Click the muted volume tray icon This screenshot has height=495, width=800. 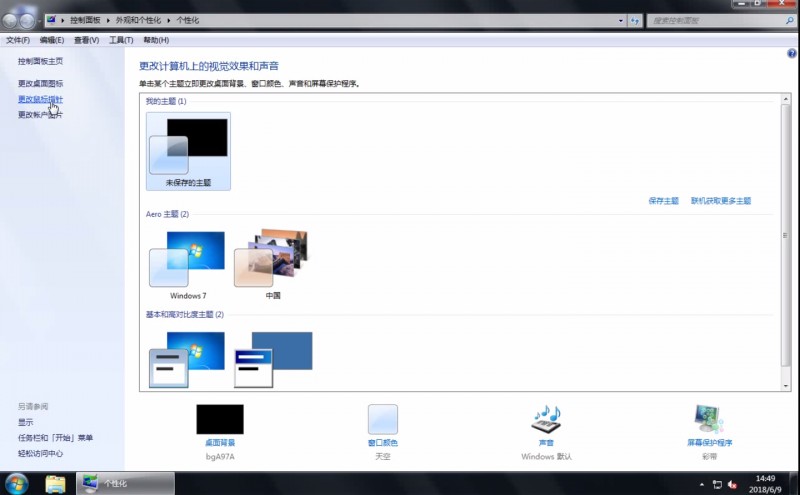[732, 484]
